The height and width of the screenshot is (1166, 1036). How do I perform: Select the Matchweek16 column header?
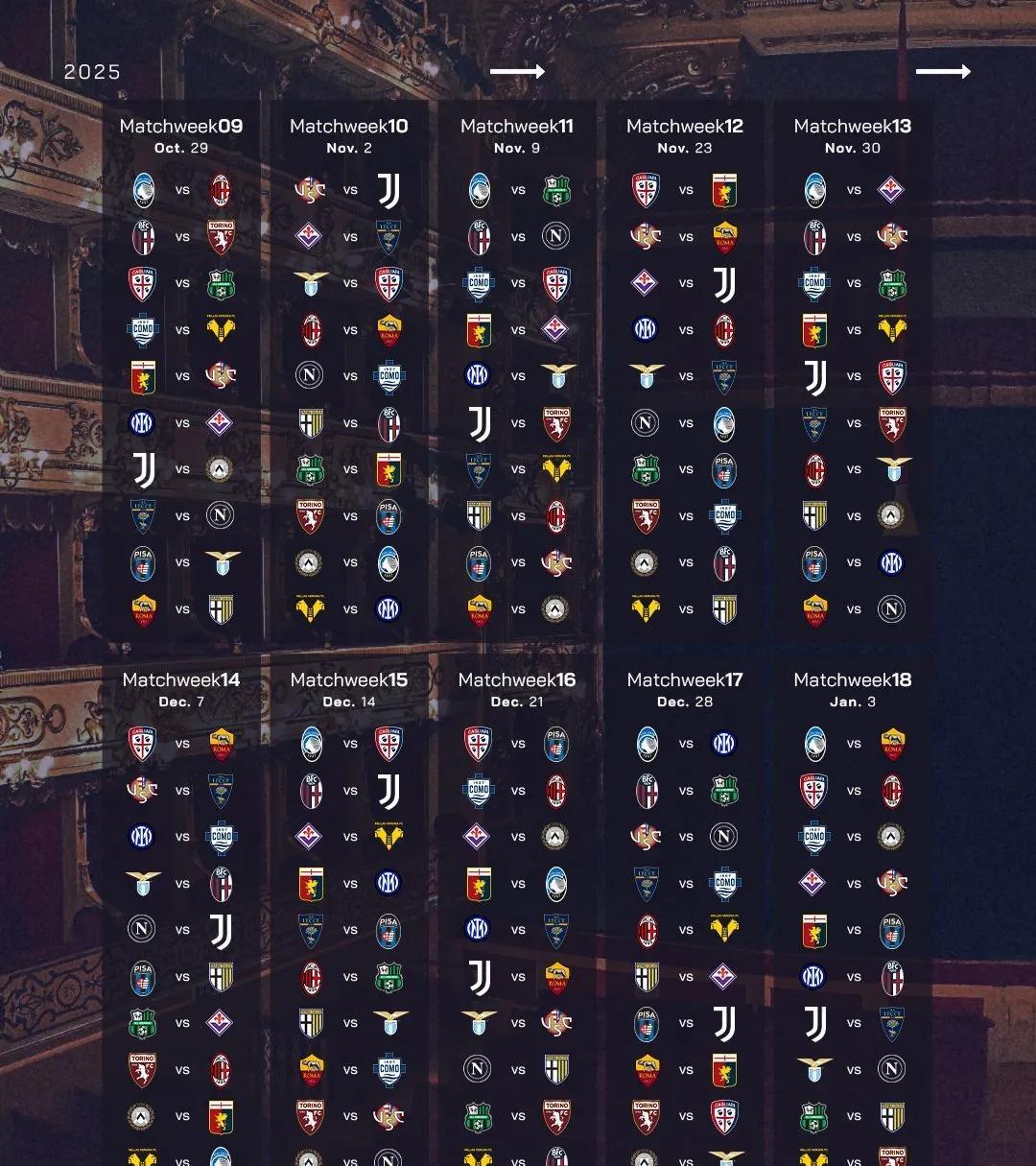[x=517, y=679]
